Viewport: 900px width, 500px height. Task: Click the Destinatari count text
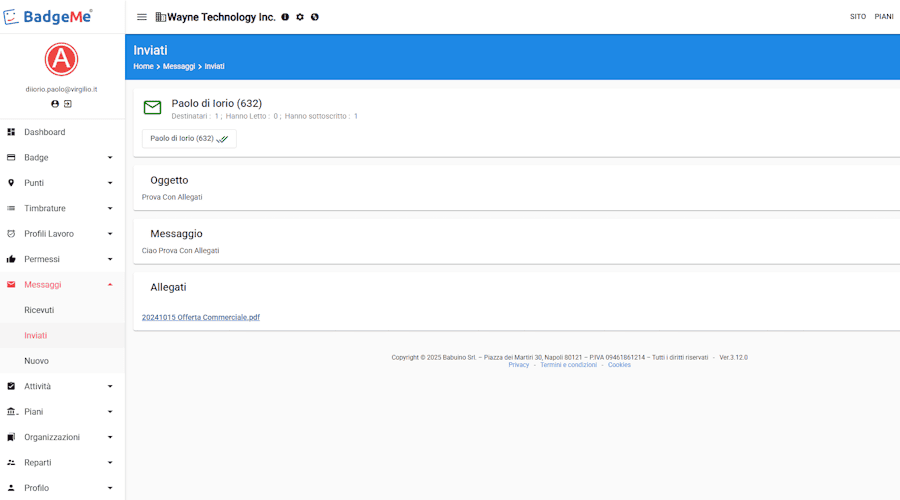click(195, 116)
